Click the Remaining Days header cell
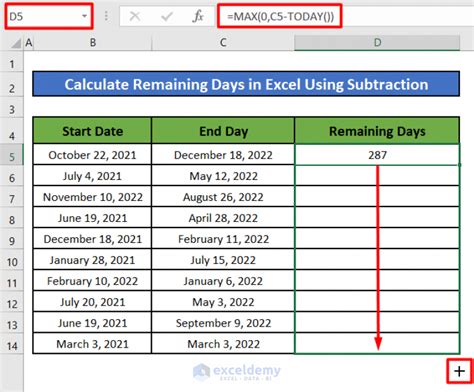 coord(377,131)
